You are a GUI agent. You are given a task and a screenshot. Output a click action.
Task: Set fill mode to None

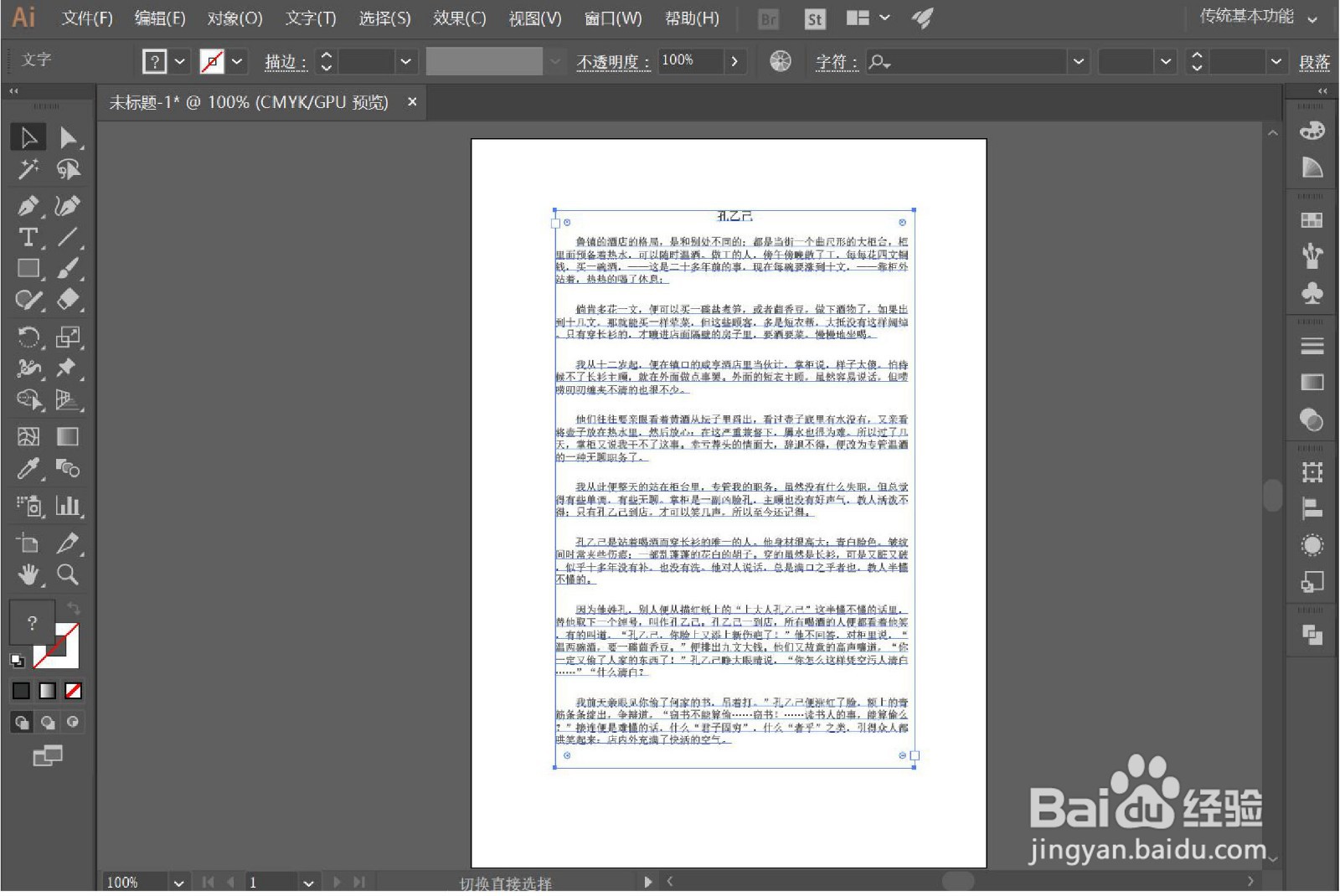(74, 691)
